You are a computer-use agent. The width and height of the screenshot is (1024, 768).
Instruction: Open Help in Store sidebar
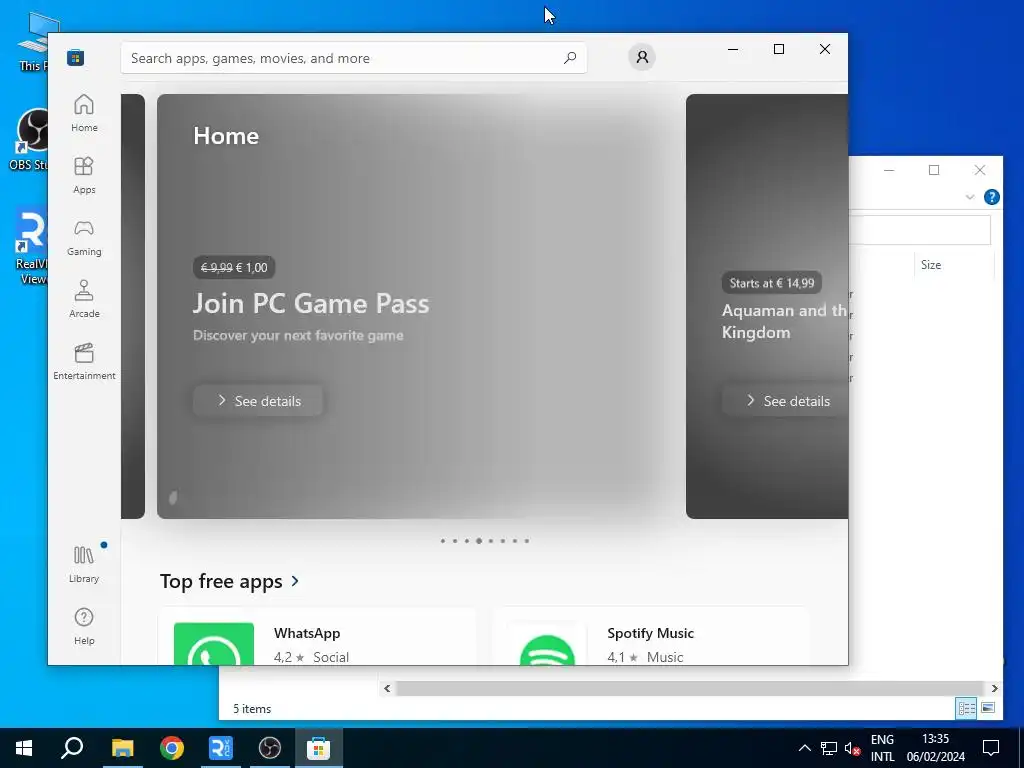tap(84, 626)
